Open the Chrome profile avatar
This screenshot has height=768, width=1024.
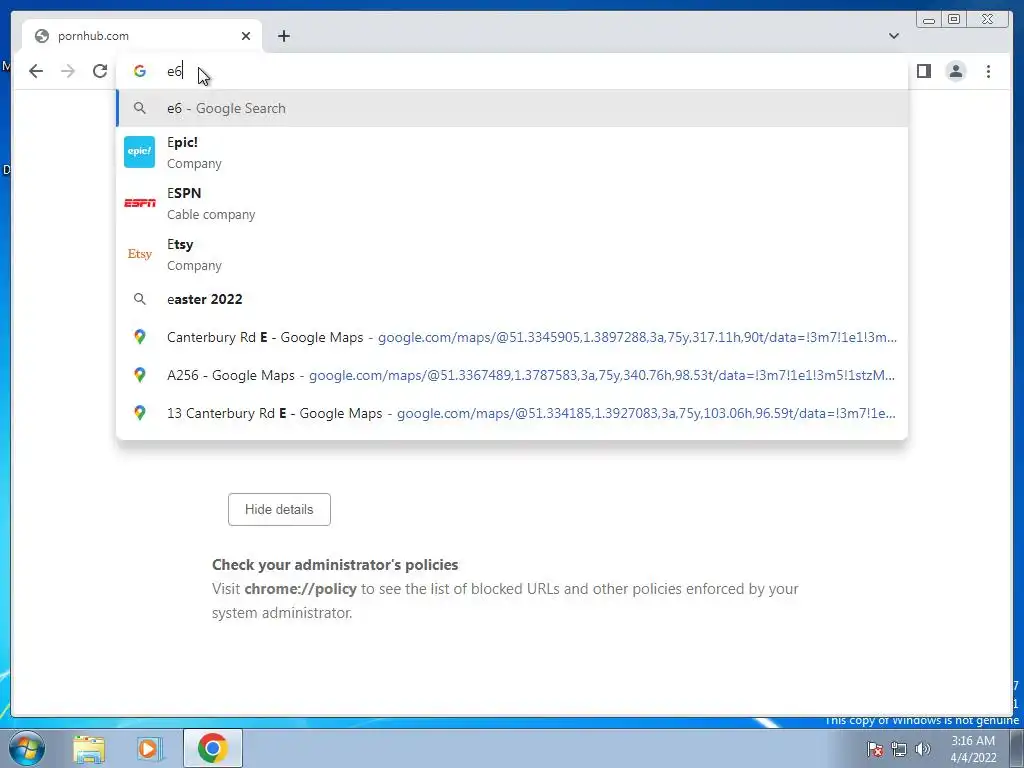click(955, 71)
